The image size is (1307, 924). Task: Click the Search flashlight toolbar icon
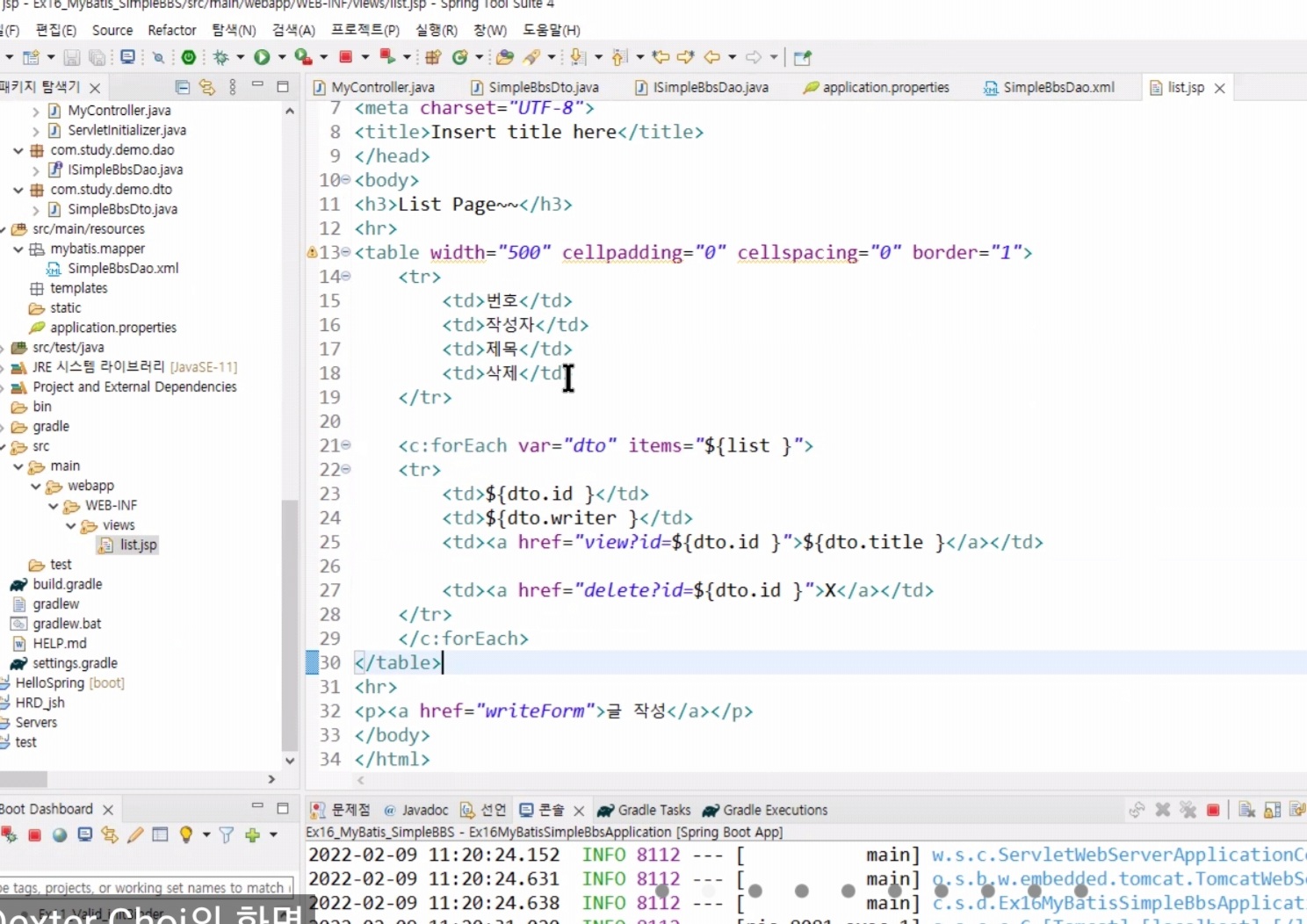click(x=531, y=57)
